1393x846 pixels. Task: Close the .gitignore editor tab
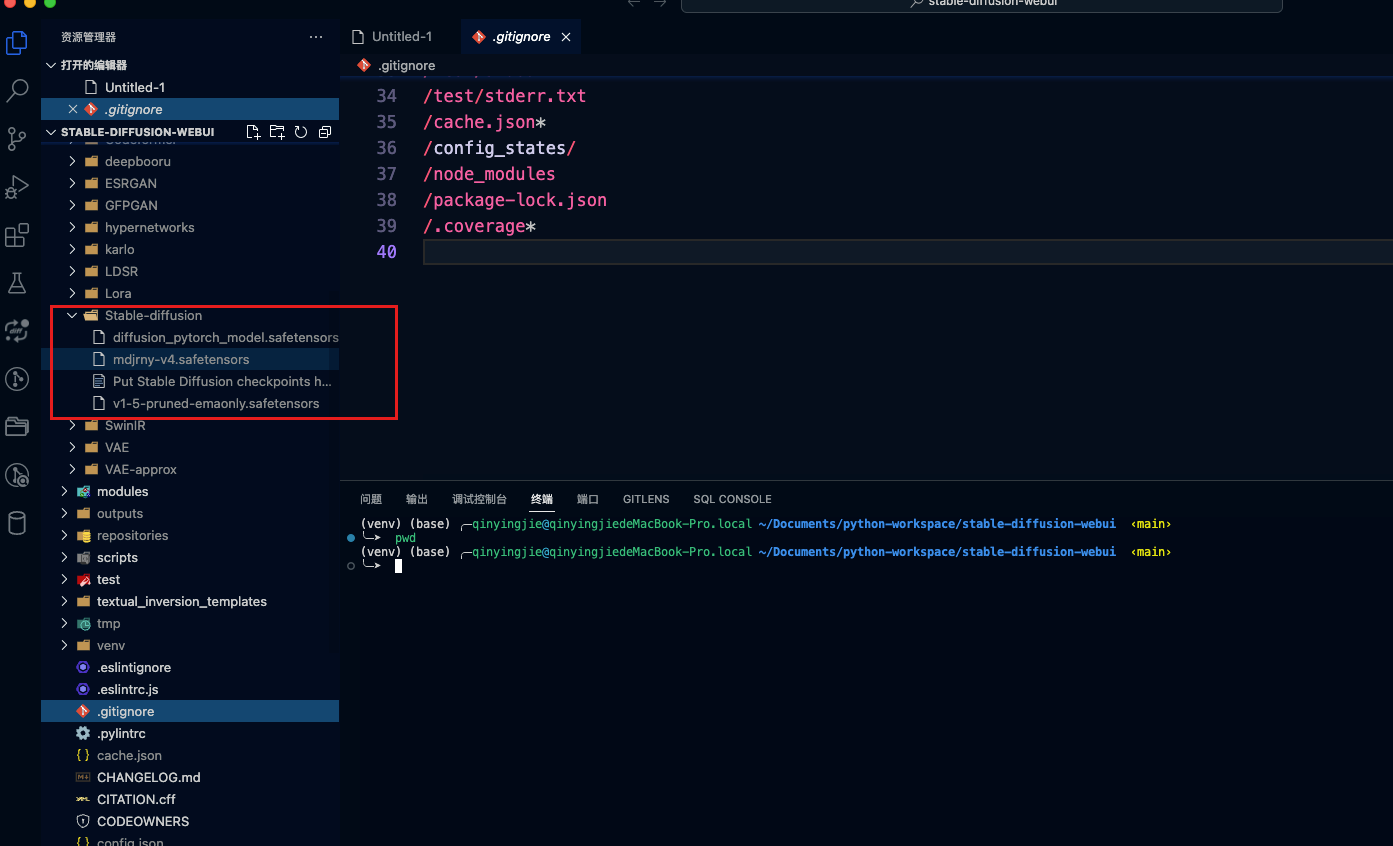click(x=566, y=37)
